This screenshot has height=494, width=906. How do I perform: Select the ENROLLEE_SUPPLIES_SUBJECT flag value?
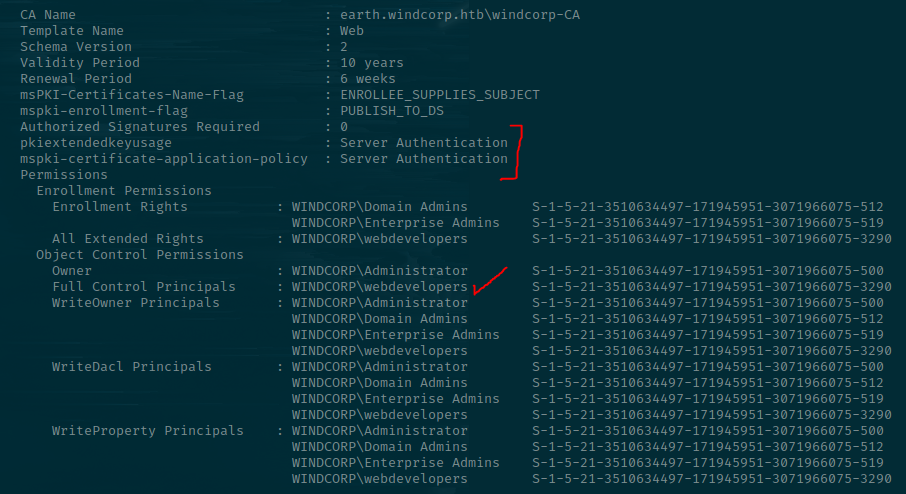click(440, 95)
